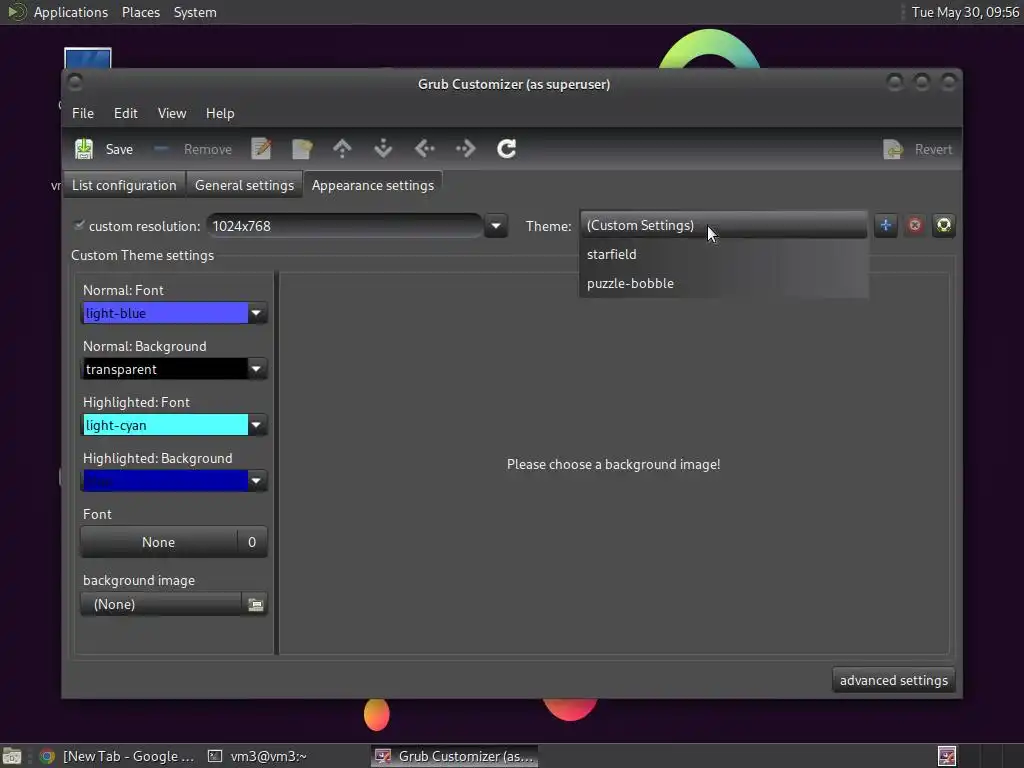
Task: Switch to vm3@vm3 terminal taskbar item
Action: click(257, 756)
